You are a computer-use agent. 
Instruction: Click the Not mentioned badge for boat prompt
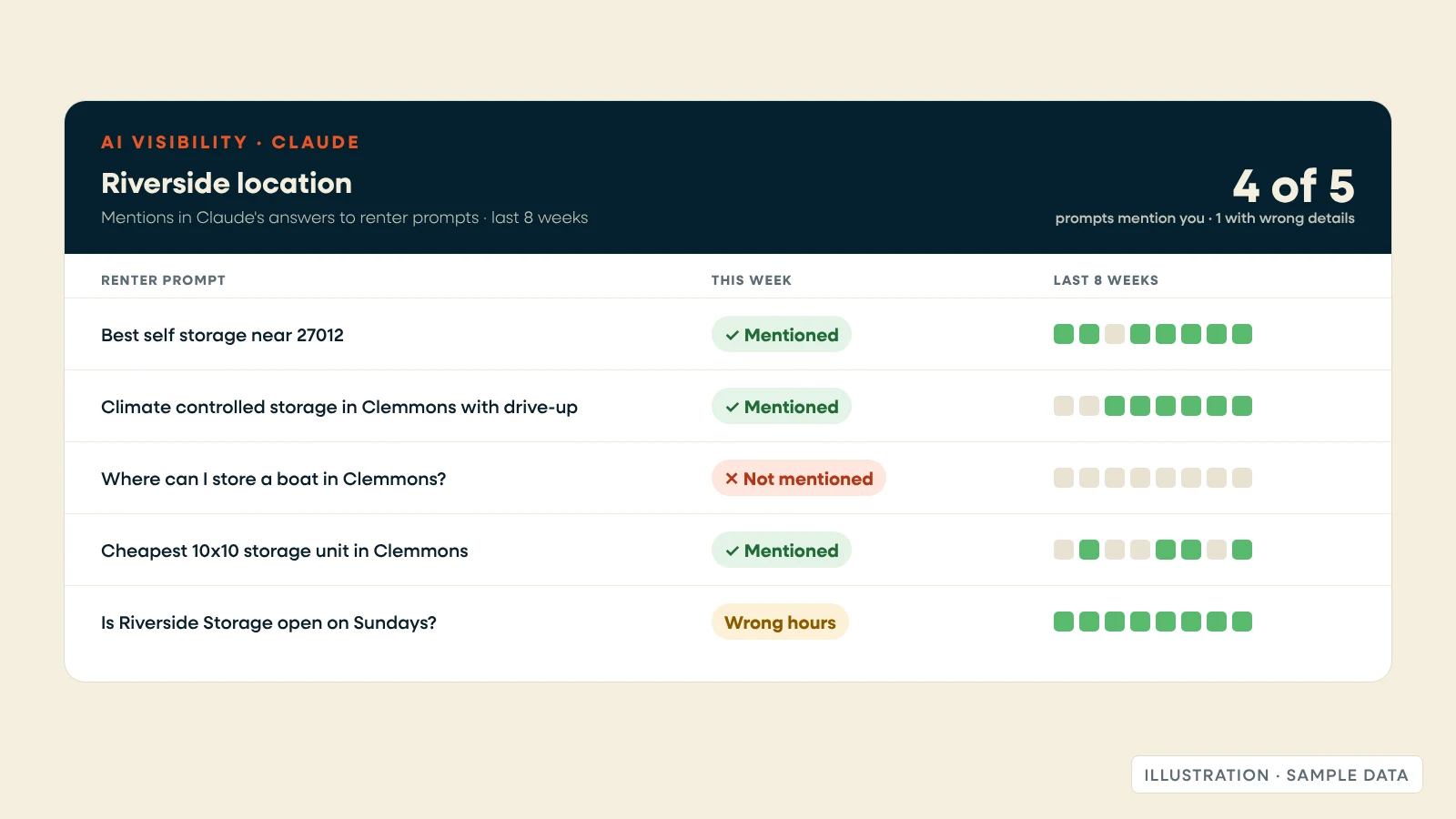[798, 478]
